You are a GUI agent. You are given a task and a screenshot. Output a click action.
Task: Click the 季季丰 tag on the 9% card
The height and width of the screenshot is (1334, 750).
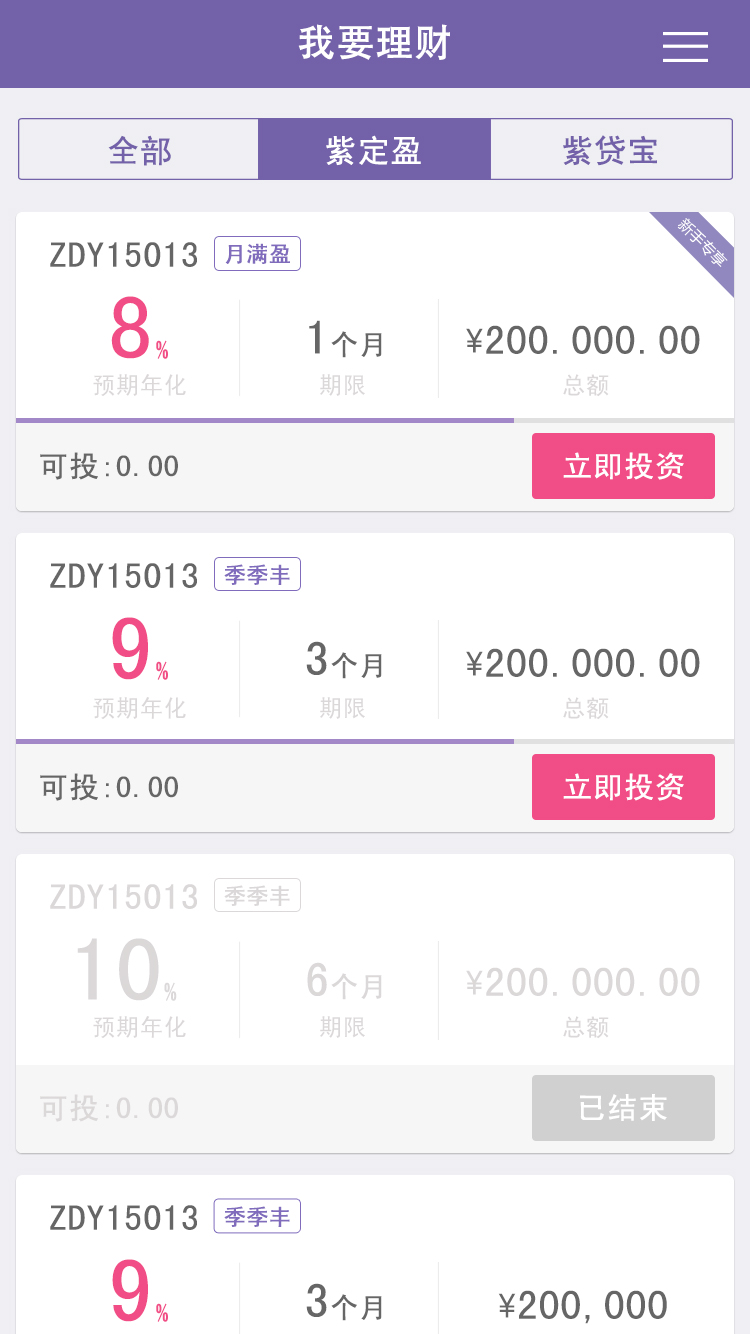click(257, 575)
